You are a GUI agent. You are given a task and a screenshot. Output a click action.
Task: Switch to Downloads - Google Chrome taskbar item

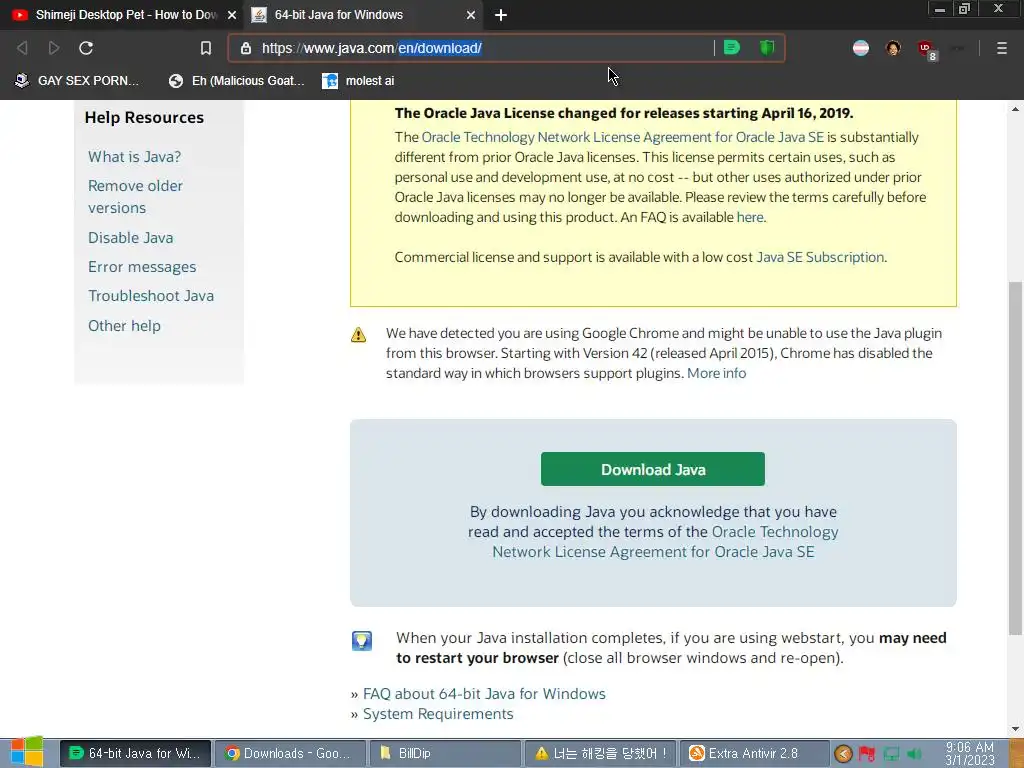tap(290, 753)
